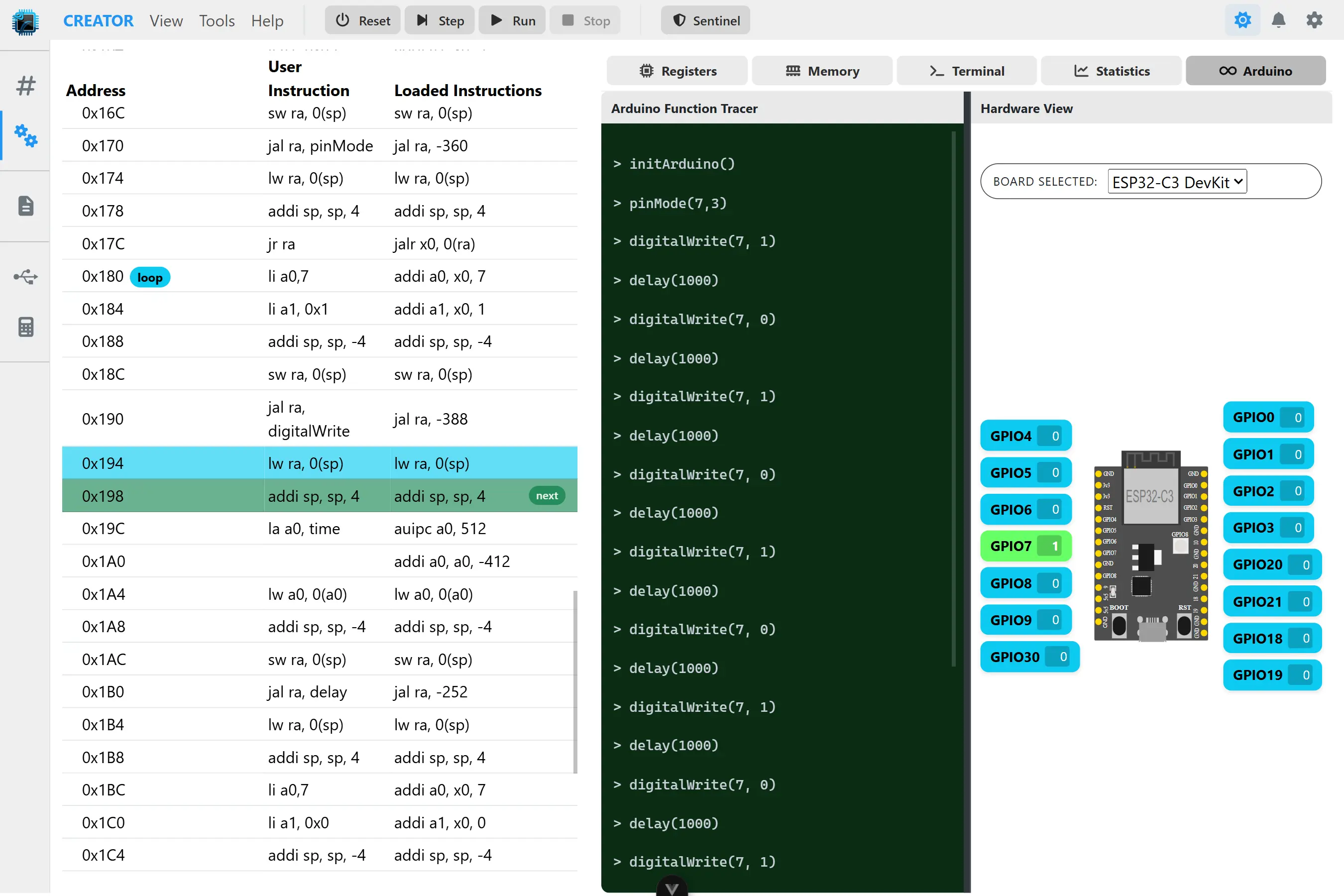
Task: Click the blue settings gear icon
Action: pos(1243,20)
